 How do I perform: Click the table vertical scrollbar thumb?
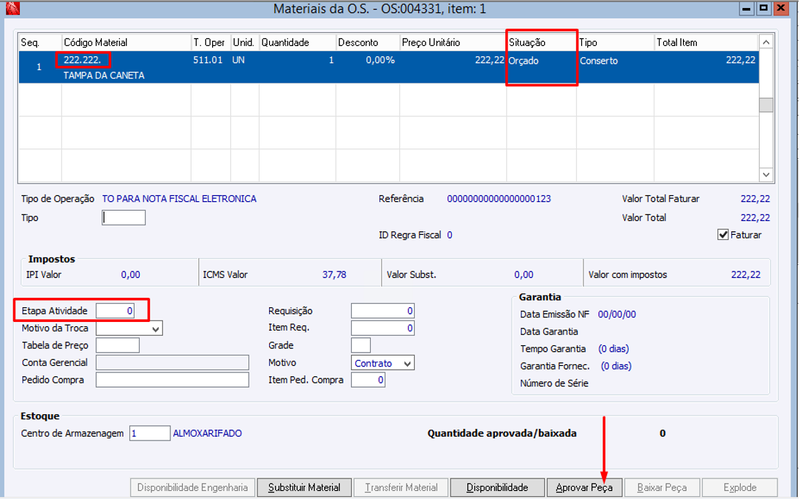[x=766, y=105]
